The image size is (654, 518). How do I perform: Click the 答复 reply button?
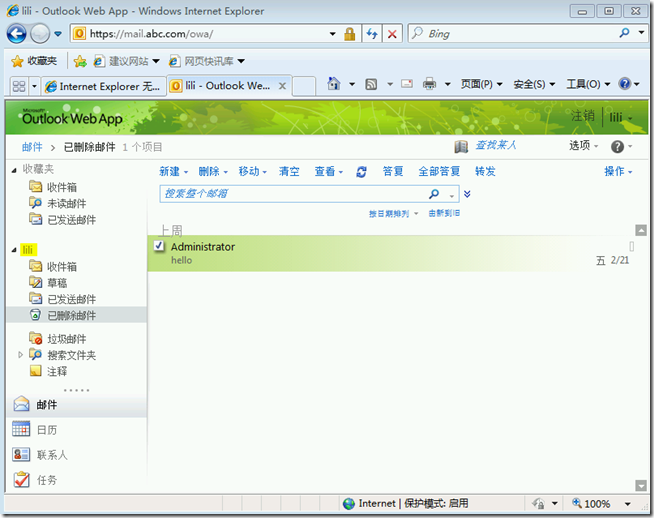point(393,171)
